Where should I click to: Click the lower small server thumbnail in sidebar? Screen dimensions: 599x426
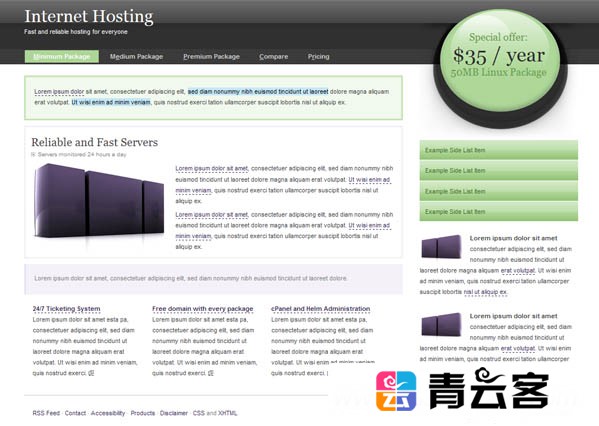click(x=441, y=324)
